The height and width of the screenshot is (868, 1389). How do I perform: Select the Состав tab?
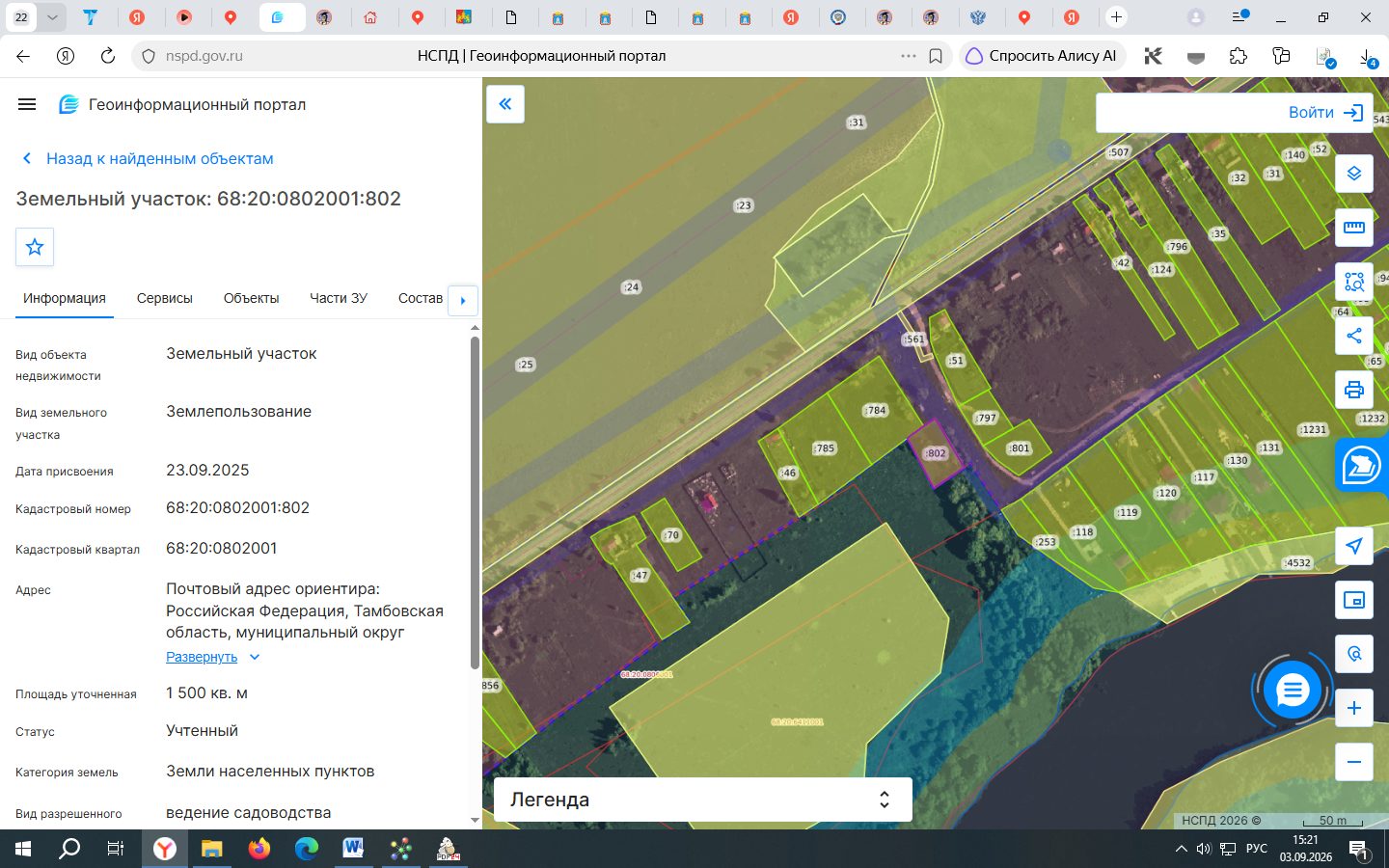(x=421, y=298)
